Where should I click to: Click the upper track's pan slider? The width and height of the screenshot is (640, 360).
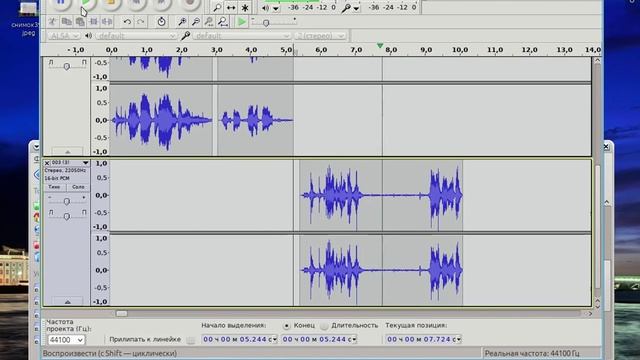point(67,66)
